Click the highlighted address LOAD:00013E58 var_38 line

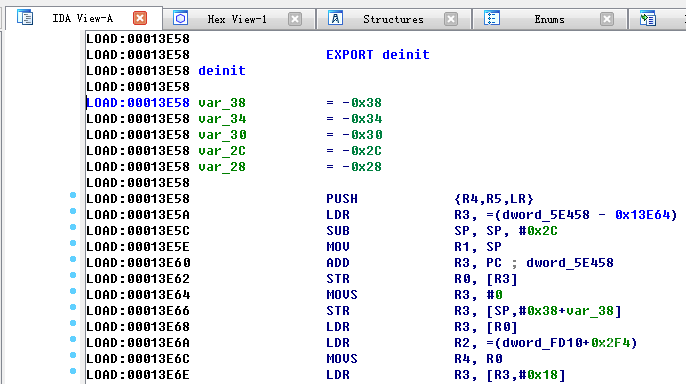pyautogui.click(x=138, y=103)
